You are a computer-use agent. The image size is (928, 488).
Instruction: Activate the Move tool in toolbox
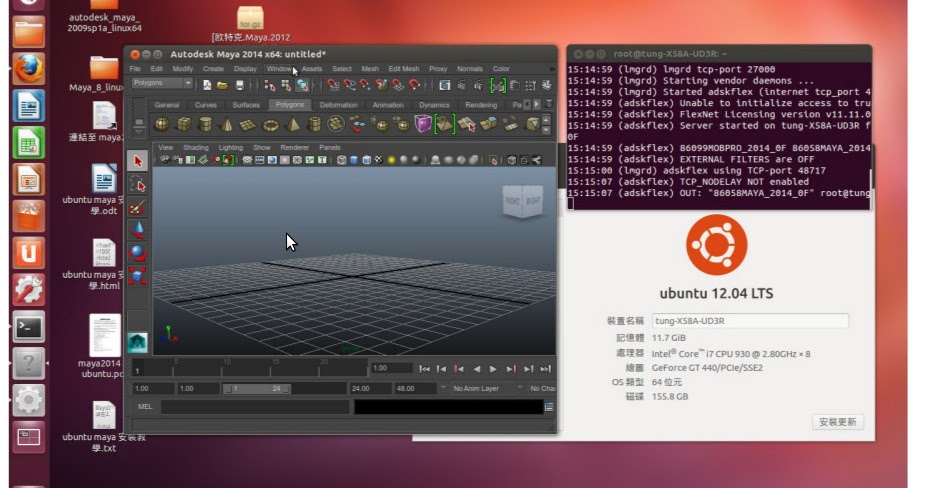137,230
